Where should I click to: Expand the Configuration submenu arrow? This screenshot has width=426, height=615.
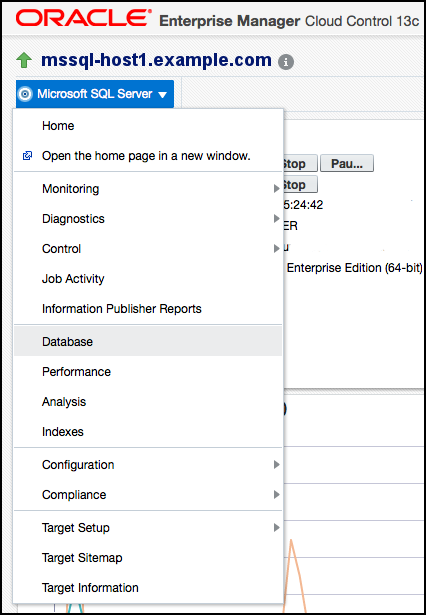[x=277, y=465]
